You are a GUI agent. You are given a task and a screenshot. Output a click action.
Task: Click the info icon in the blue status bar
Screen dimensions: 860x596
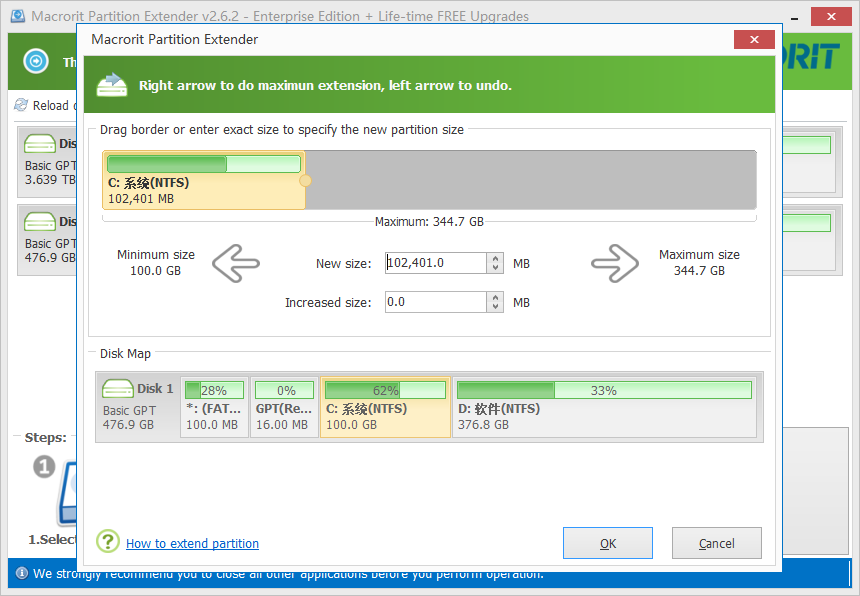click(21, 573)
